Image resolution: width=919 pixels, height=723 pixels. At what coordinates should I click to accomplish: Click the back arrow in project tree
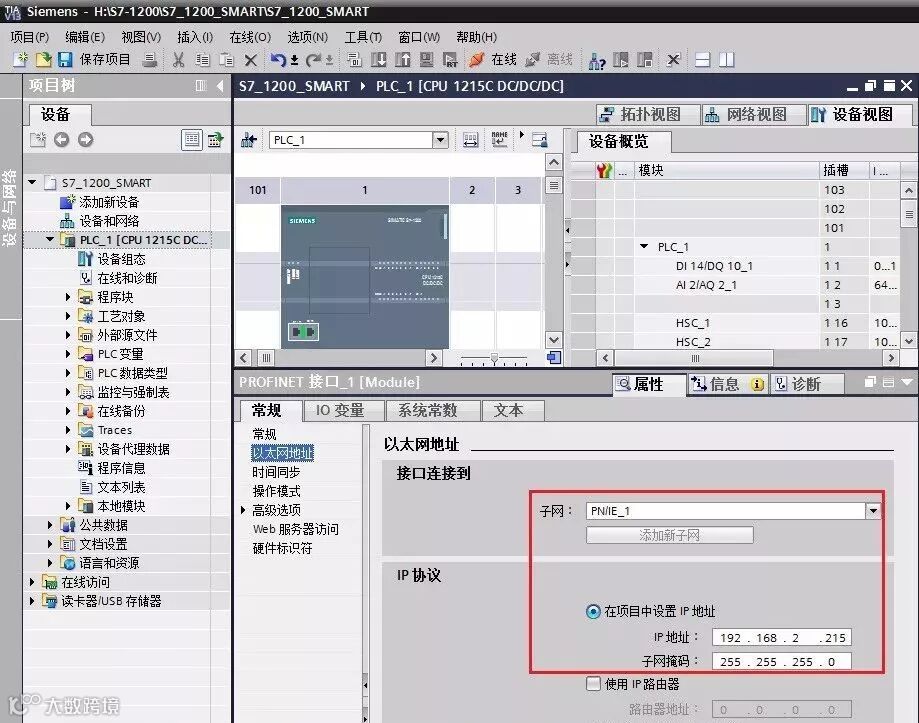tap(62, 139)
